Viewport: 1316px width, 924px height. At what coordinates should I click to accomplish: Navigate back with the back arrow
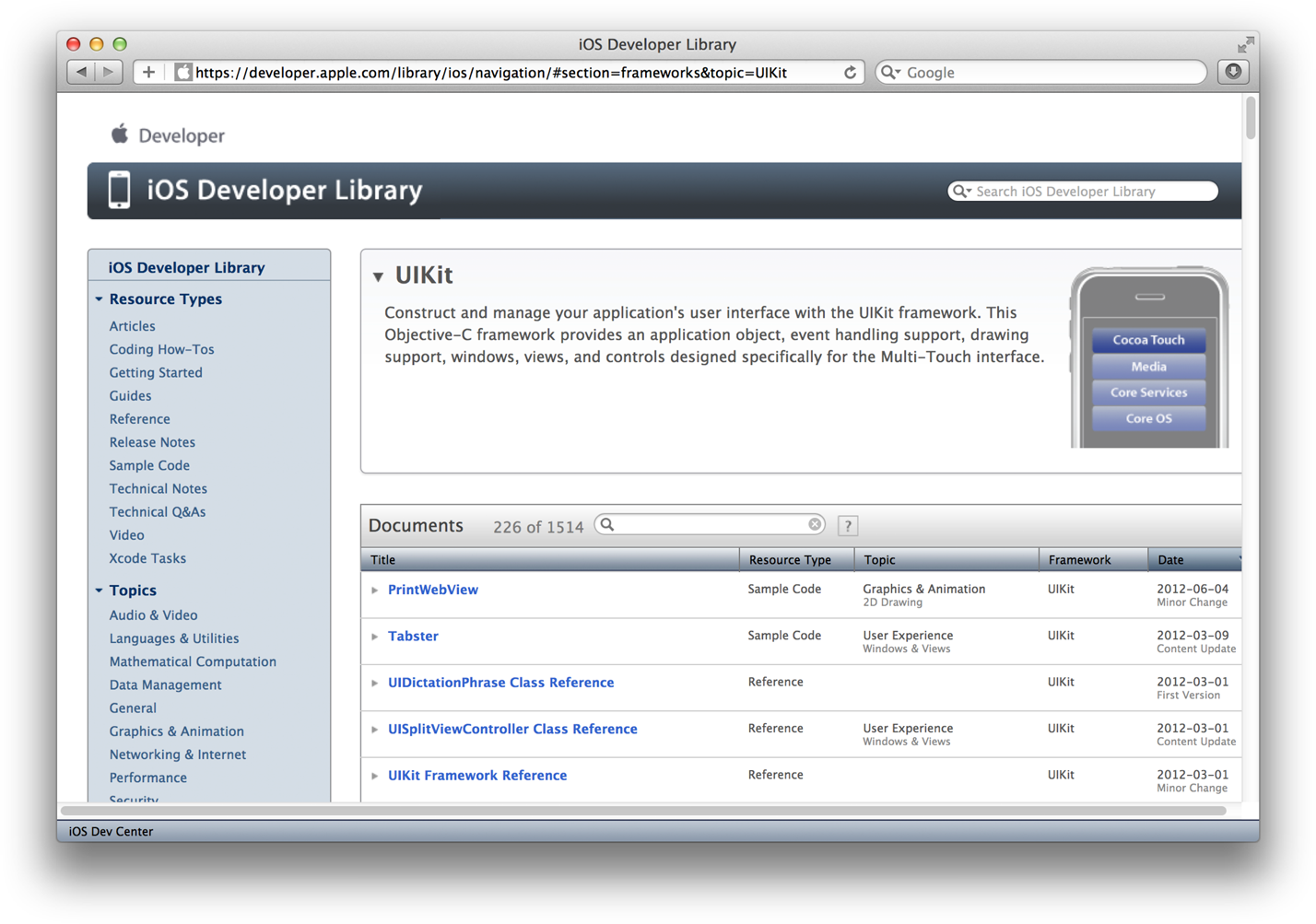click(80, 72)
